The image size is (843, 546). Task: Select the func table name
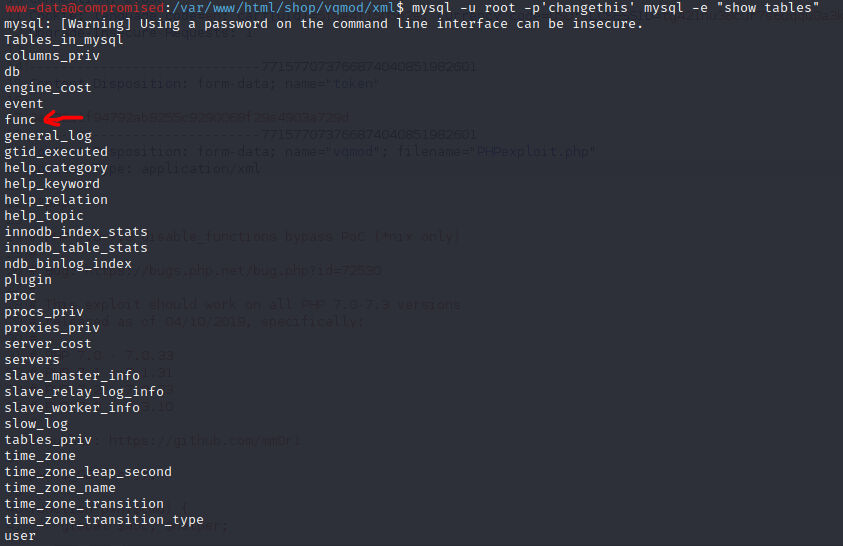coord(20,119)
